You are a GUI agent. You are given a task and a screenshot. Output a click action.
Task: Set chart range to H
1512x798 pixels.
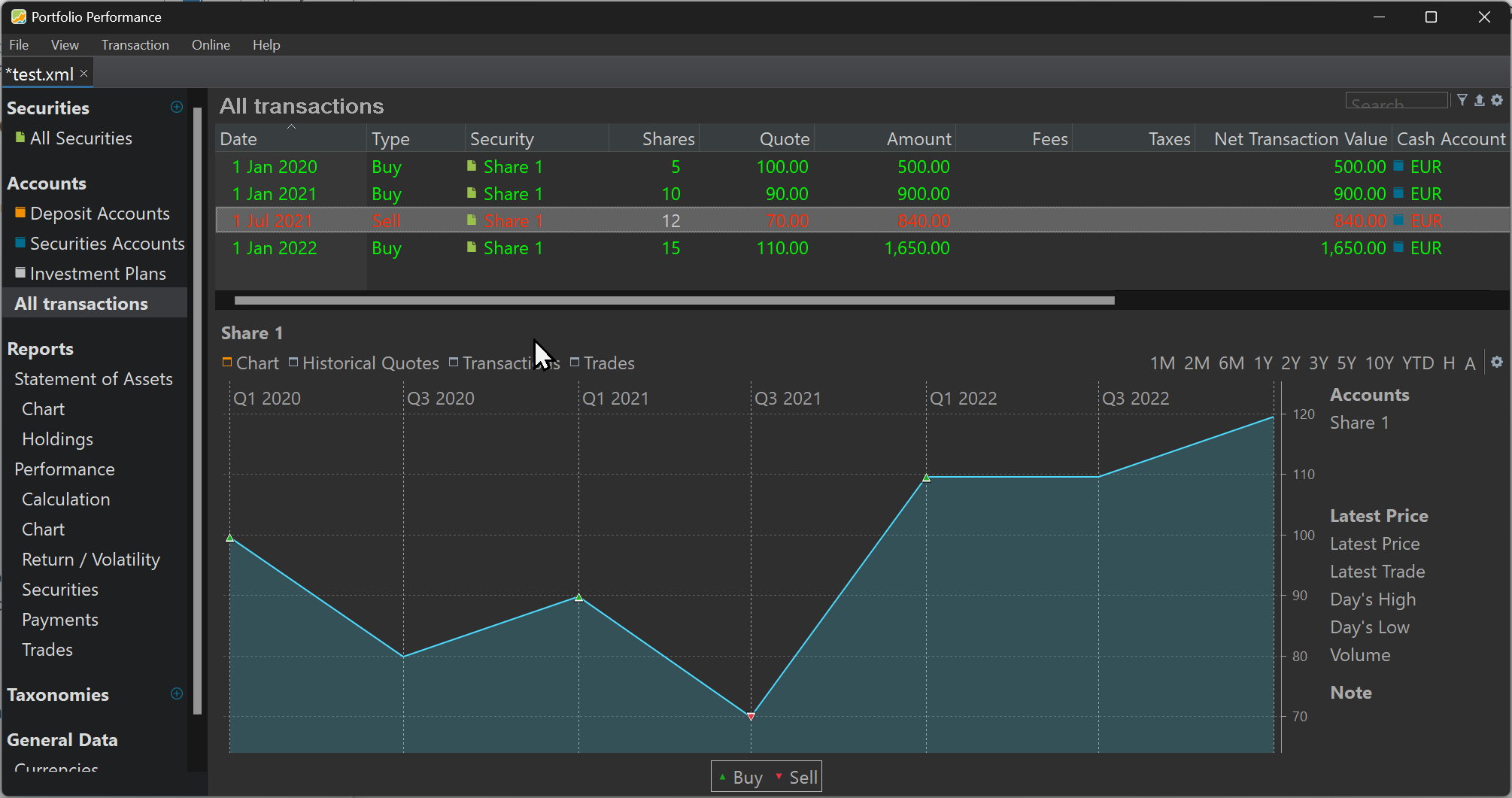[x=1449, y=363]
